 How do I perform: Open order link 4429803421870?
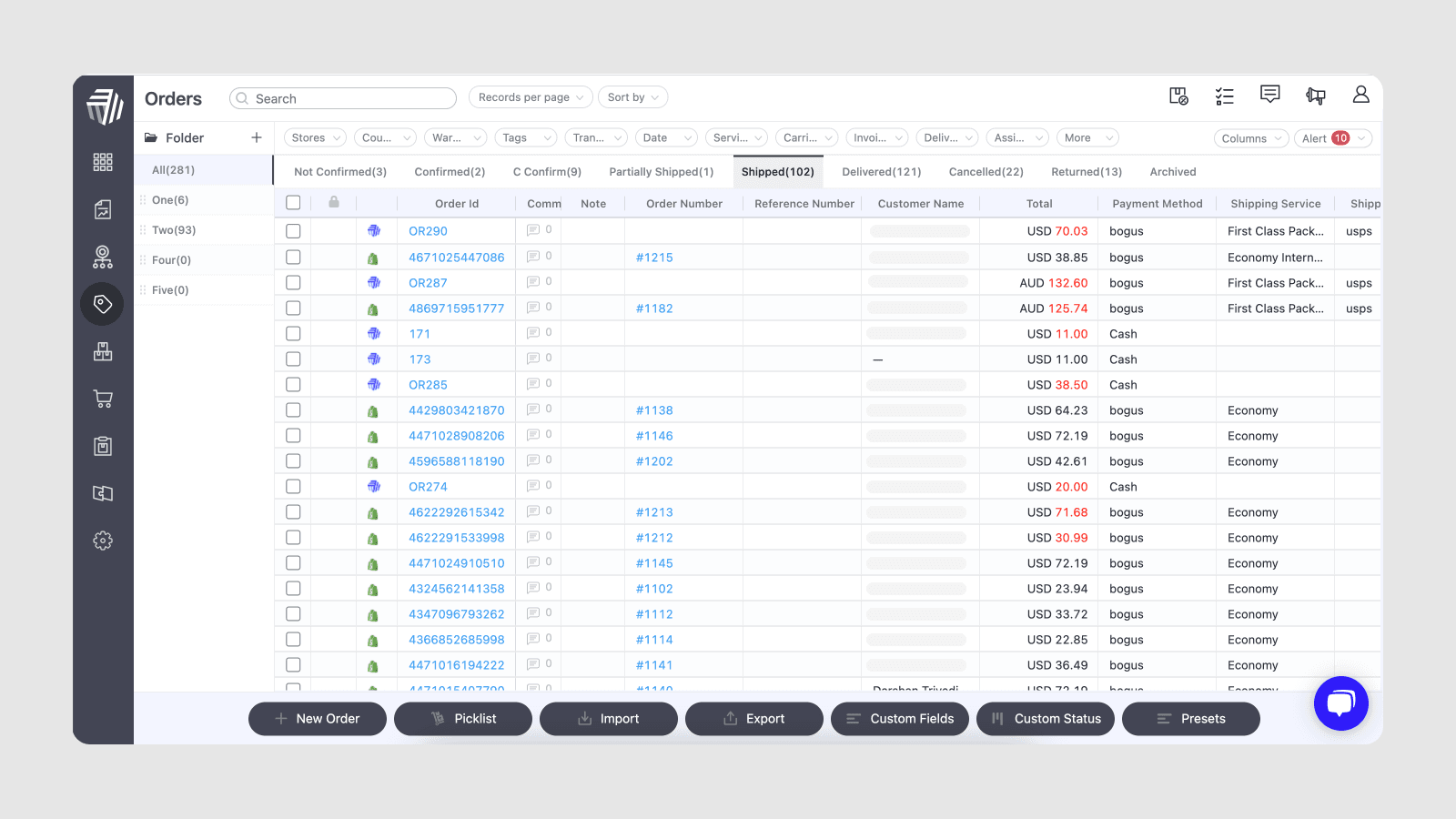point(456,410)
